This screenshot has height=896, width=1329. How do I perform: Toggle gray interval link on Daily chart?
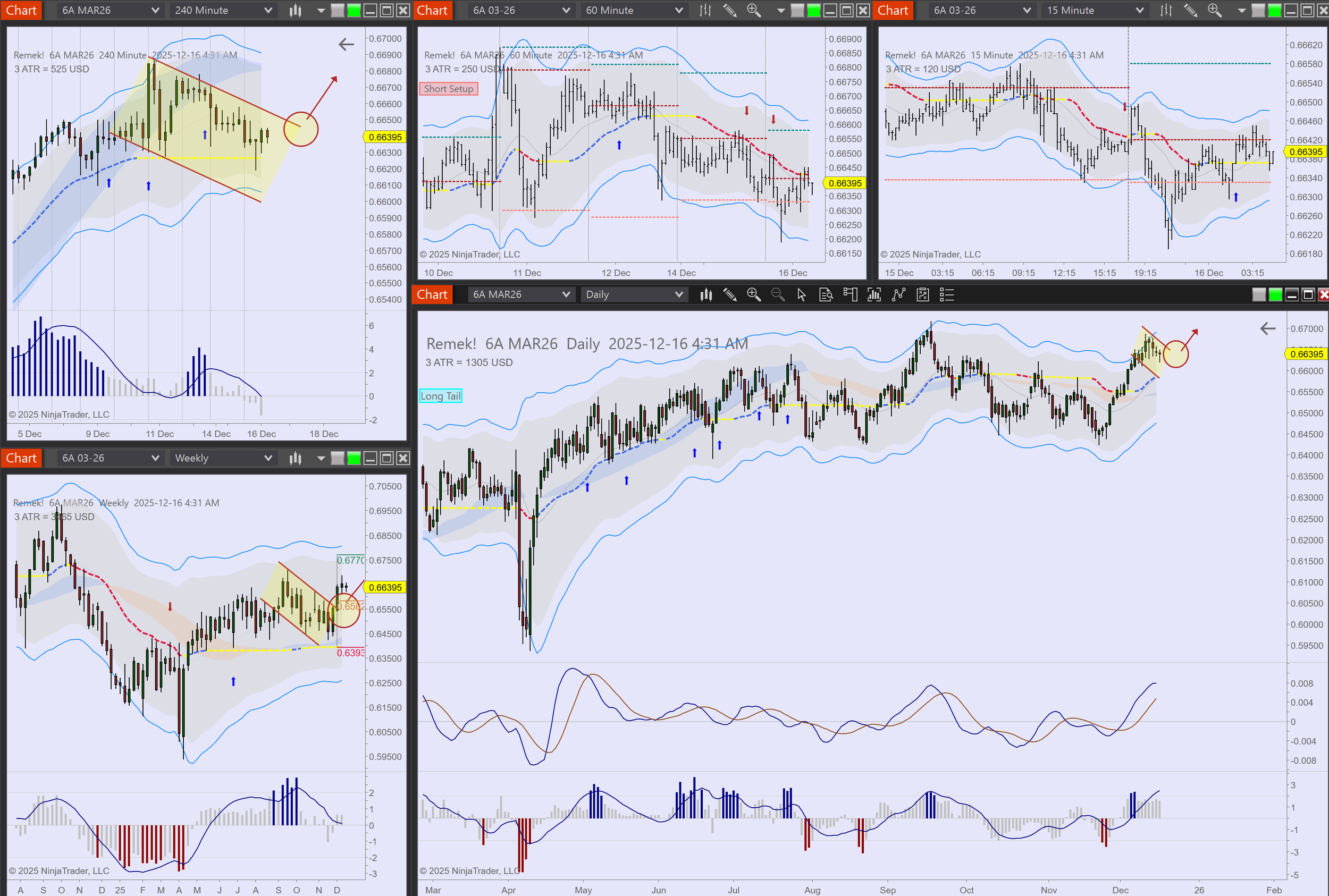point(1259,294)
